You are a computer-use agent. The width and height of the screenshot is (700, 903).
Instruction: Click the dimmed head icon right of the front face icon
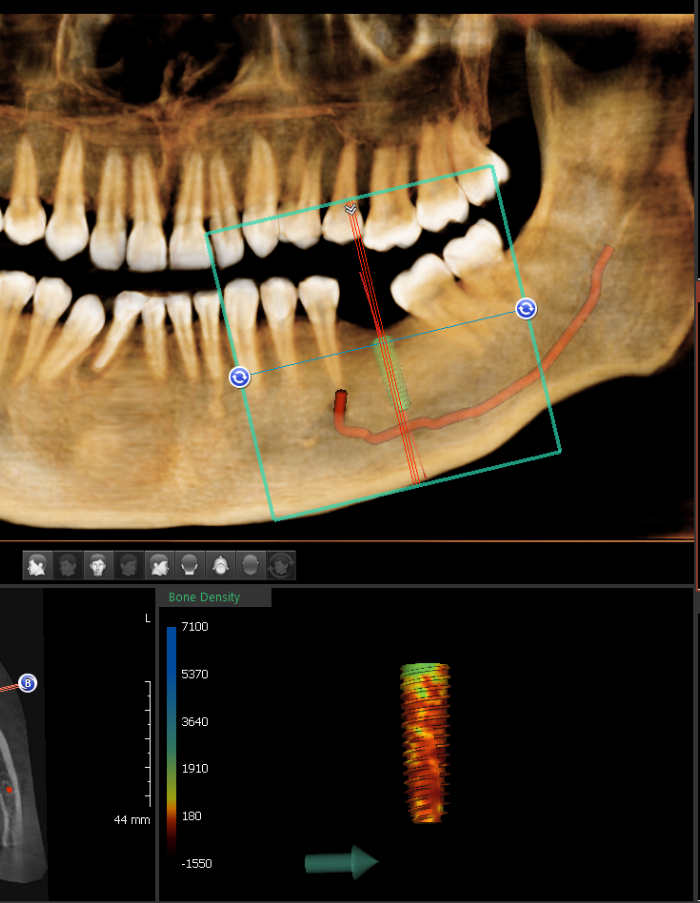128,566
